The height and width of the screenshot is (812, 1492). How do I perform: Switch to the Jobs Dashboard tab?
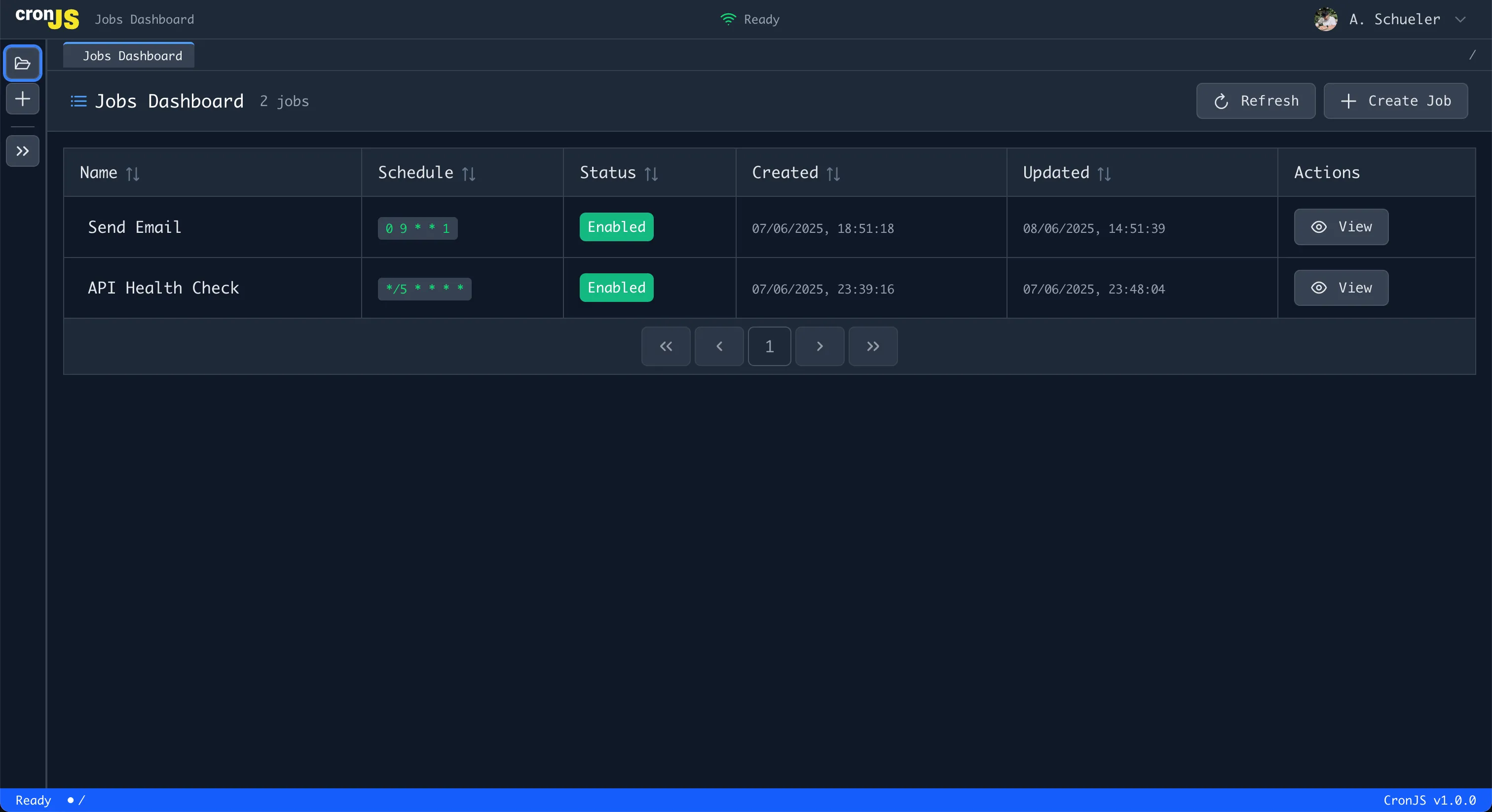[x=128, y=56]
